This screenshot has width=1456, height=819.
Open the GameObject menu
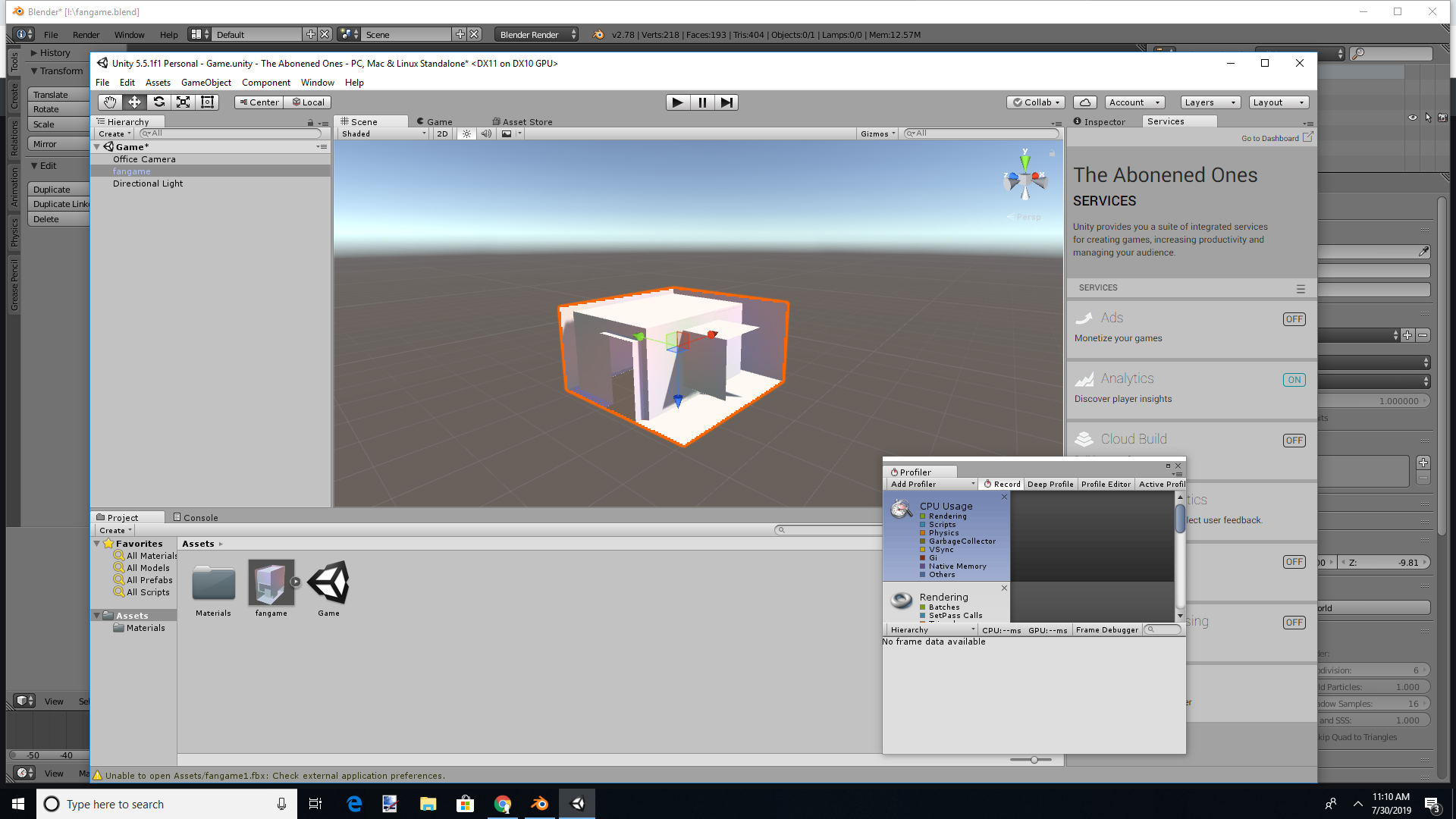[x=206, y=83]
